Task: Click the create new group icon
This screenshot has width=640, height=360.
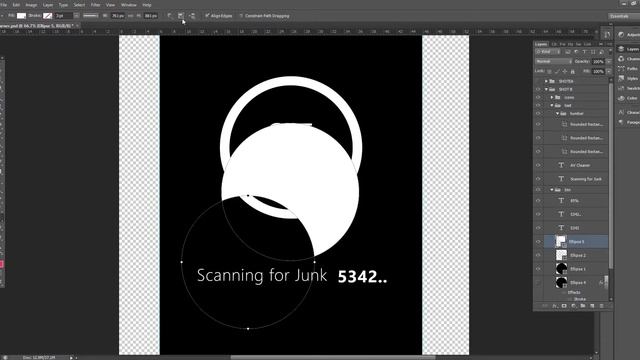Action: 583,306
